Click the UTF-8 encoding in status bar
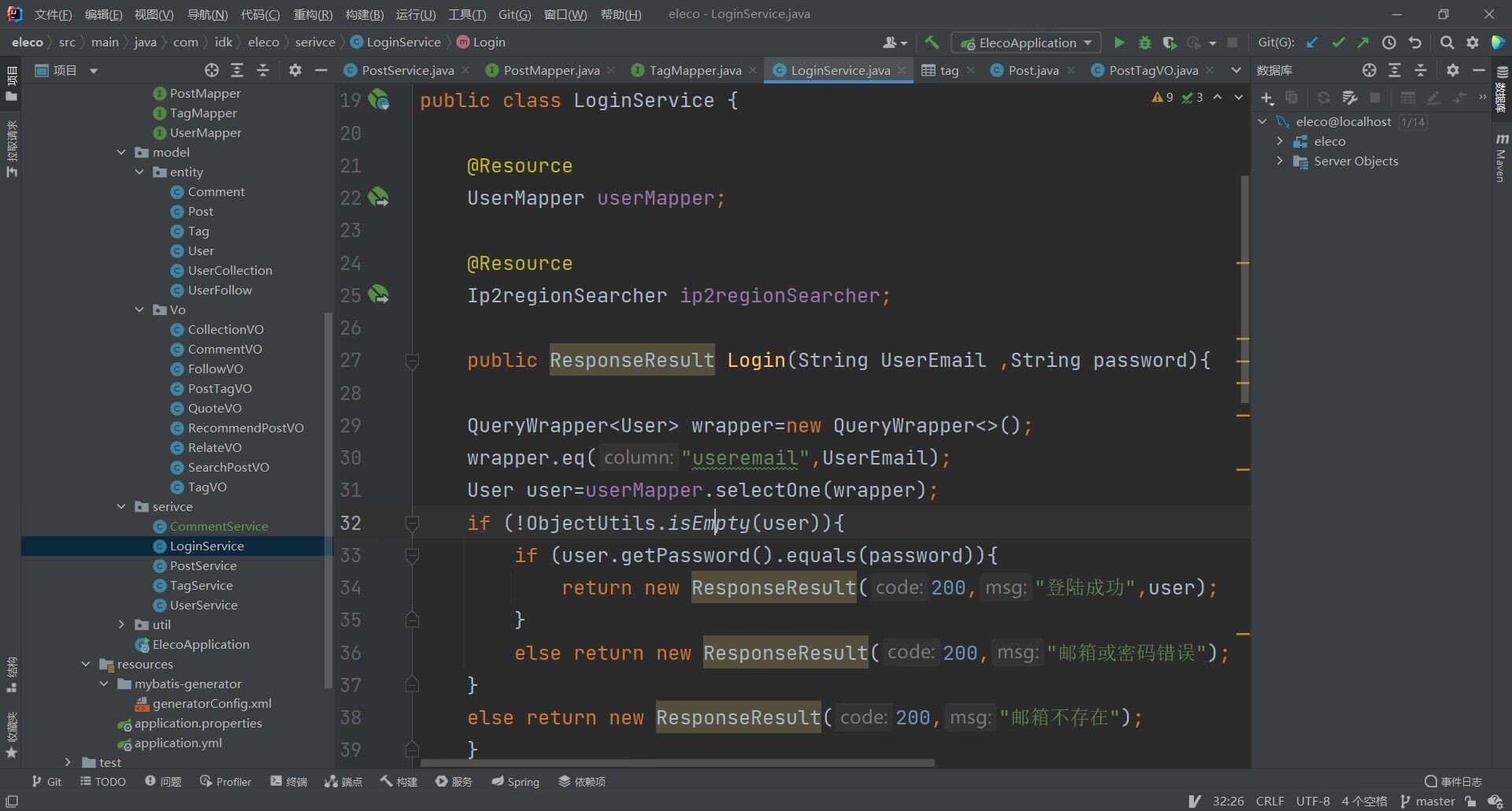The height and width of the screenshot is (811, 1512). 1313,801
